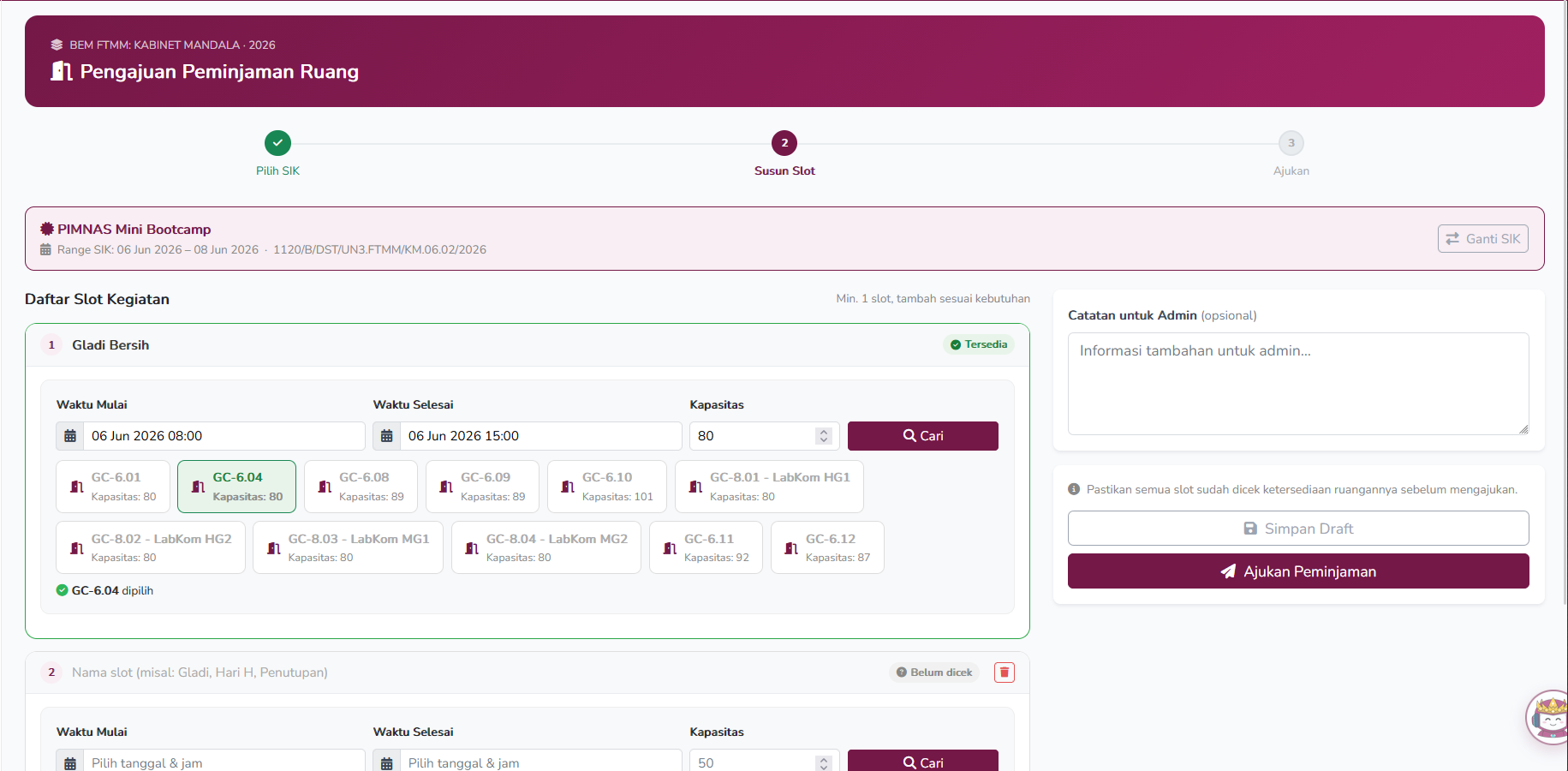Click Cari button for Gladi Bersih slot
This screenshot has height=771, width=1568.
[923, 436]
